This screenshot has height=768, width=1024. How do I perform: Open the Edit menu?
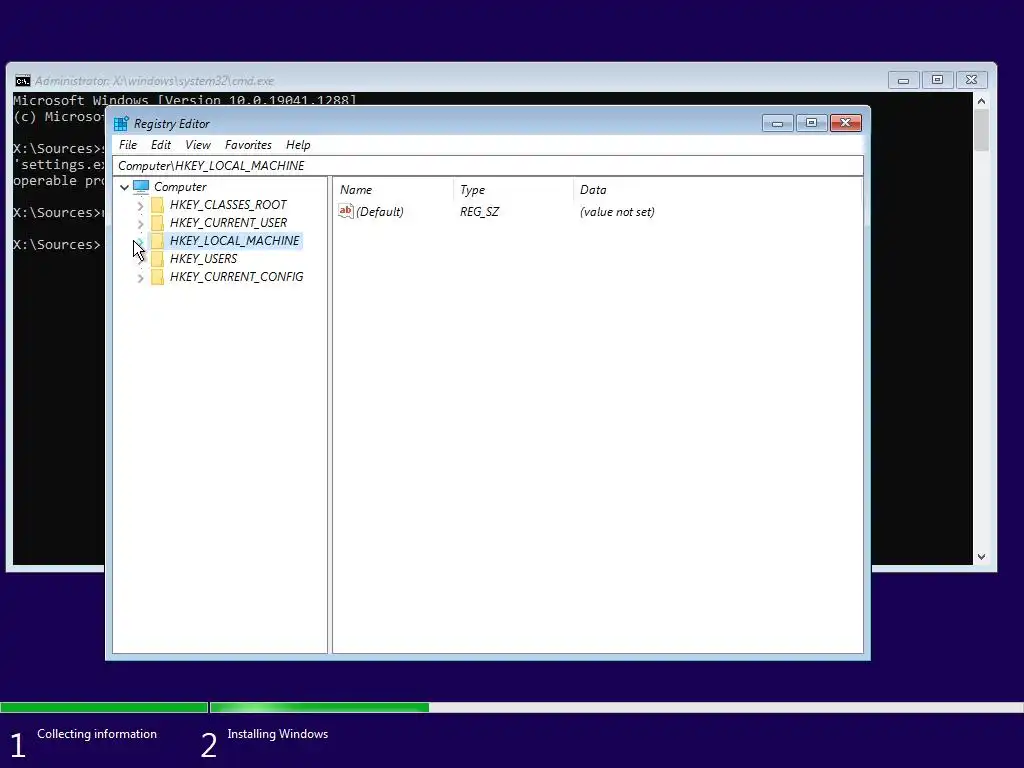click(x=161, y=145)
